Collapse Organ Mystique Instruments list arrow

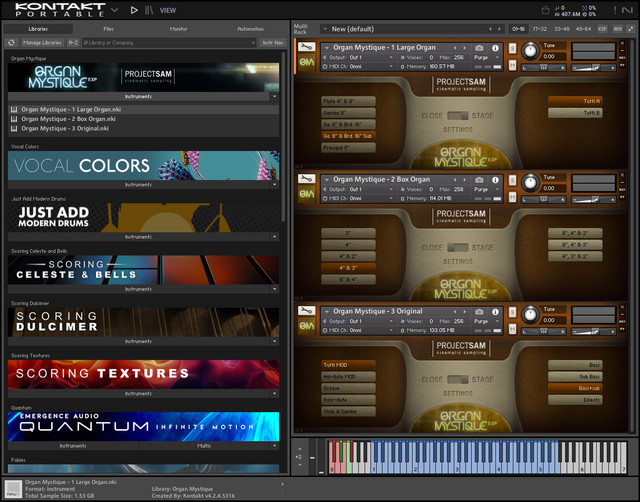click(x=274, y=96)
